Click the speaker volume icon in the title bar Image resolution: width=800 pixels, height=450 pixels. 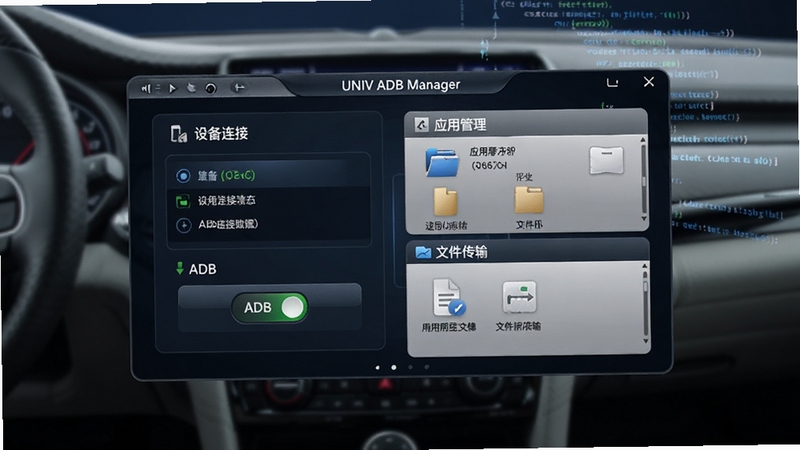pyautogui.click(x=146, y=89)
